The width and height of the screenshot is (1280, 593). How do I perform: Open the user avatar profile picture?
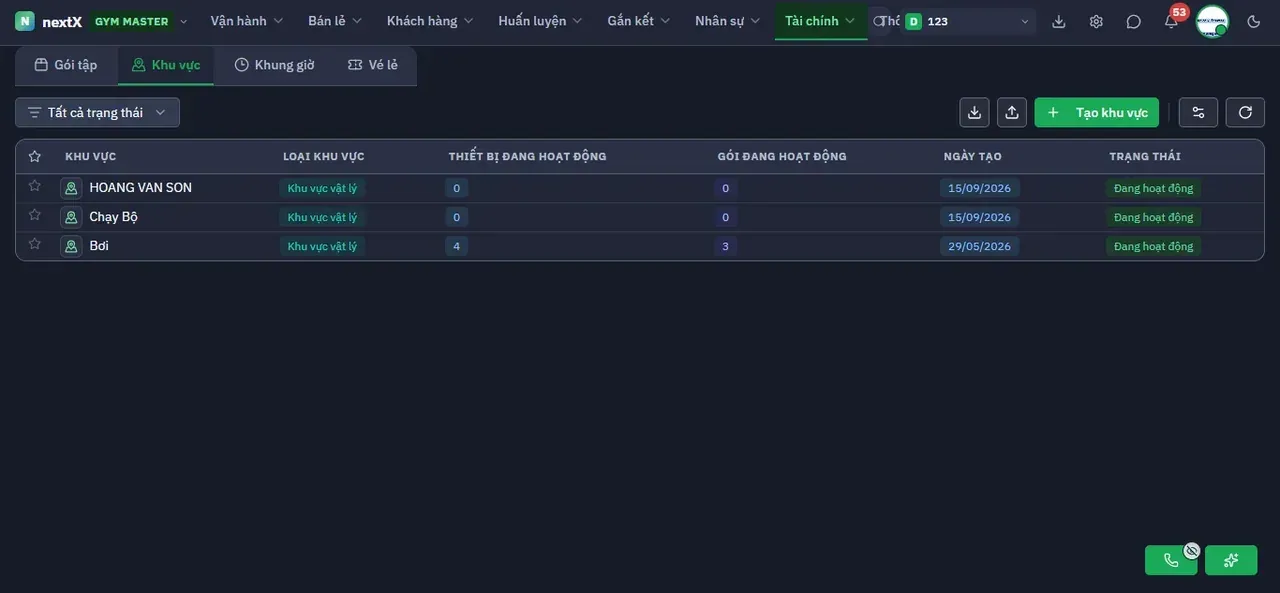click(x=1212, y=21)
